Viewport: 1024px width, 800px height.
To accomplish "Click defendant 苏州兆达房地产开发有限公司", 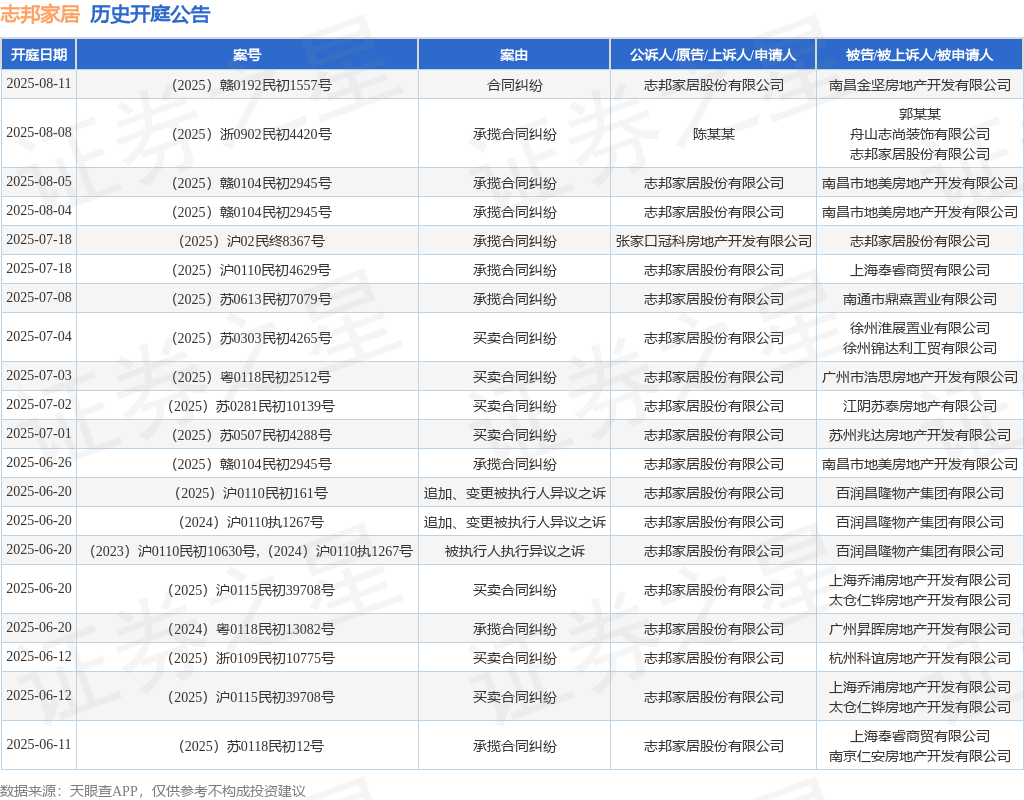I will click(x=920, y=435).
